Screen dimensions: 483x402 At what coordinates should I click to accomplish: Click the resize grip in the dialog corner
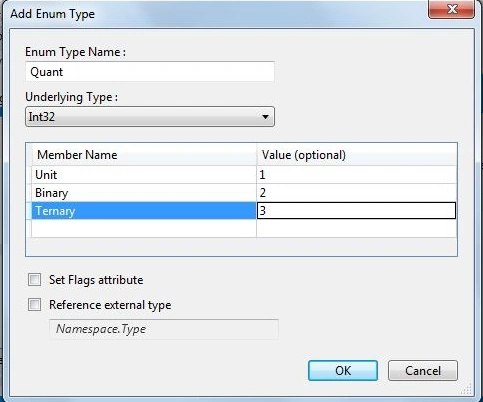468,389
